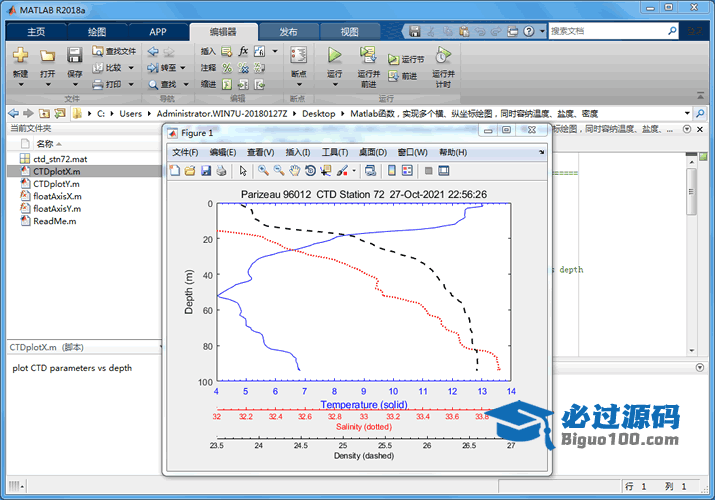Expand the 打印 dropdown arrow
Image resolution: width=715 pixels, height=500 pixels.
tap(131, 85)
